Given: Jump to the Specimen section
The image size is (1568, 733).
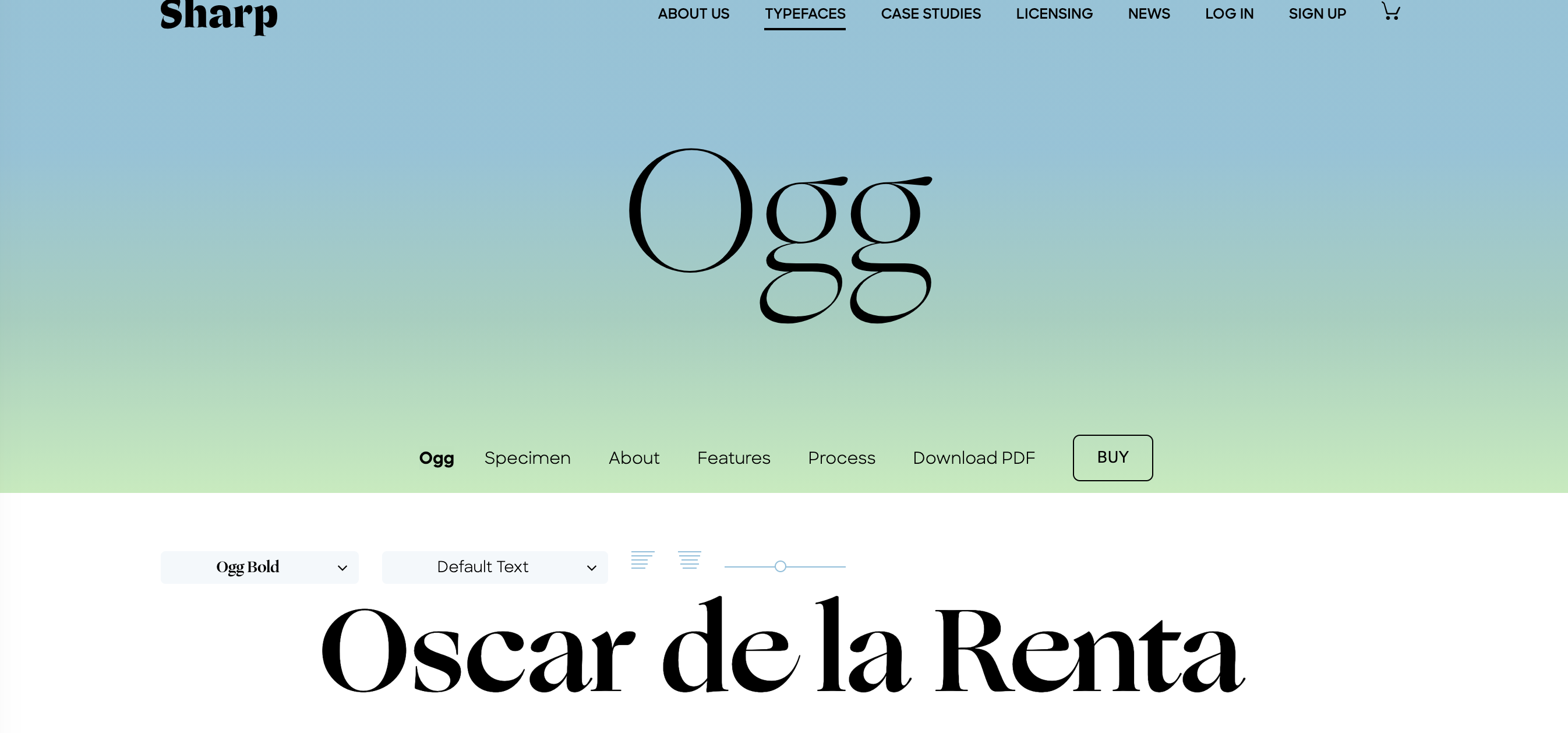Looking at the screenshot, I should (x=527, y=457).
